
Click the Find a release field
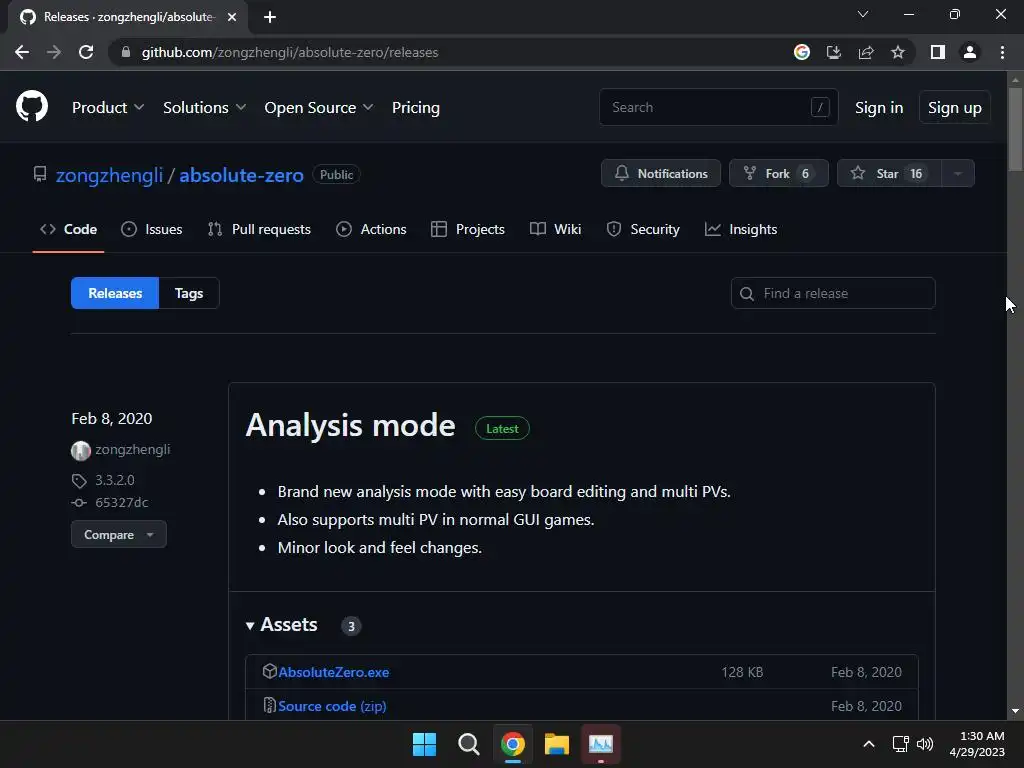click(833, 293)
